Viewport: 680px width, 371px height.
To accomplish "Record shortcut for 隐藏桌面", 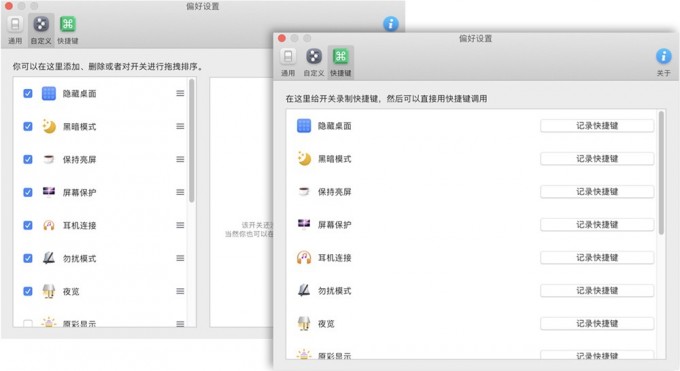I will 597,126.
